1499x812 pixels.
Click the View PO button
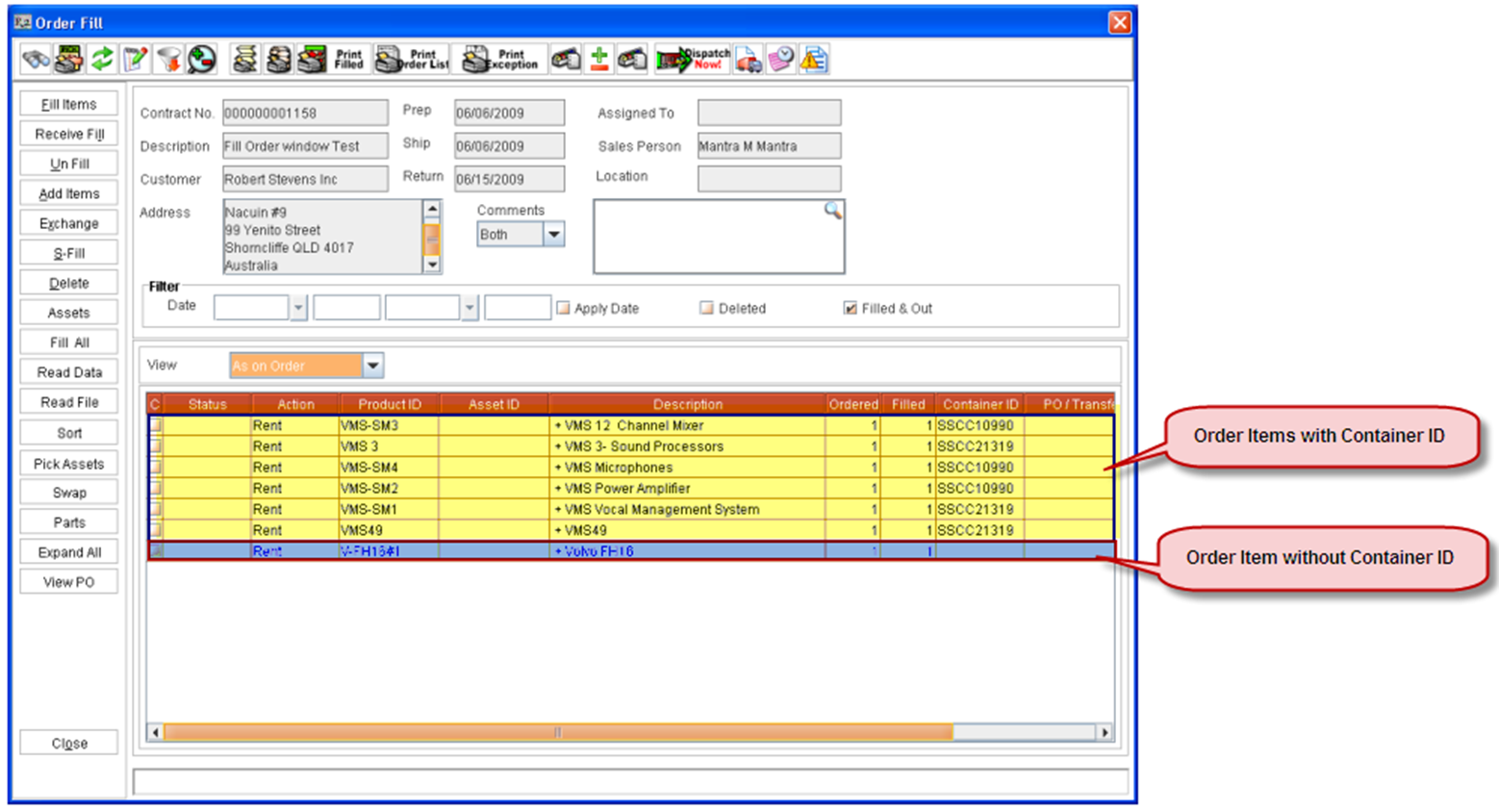click(69, 582)
